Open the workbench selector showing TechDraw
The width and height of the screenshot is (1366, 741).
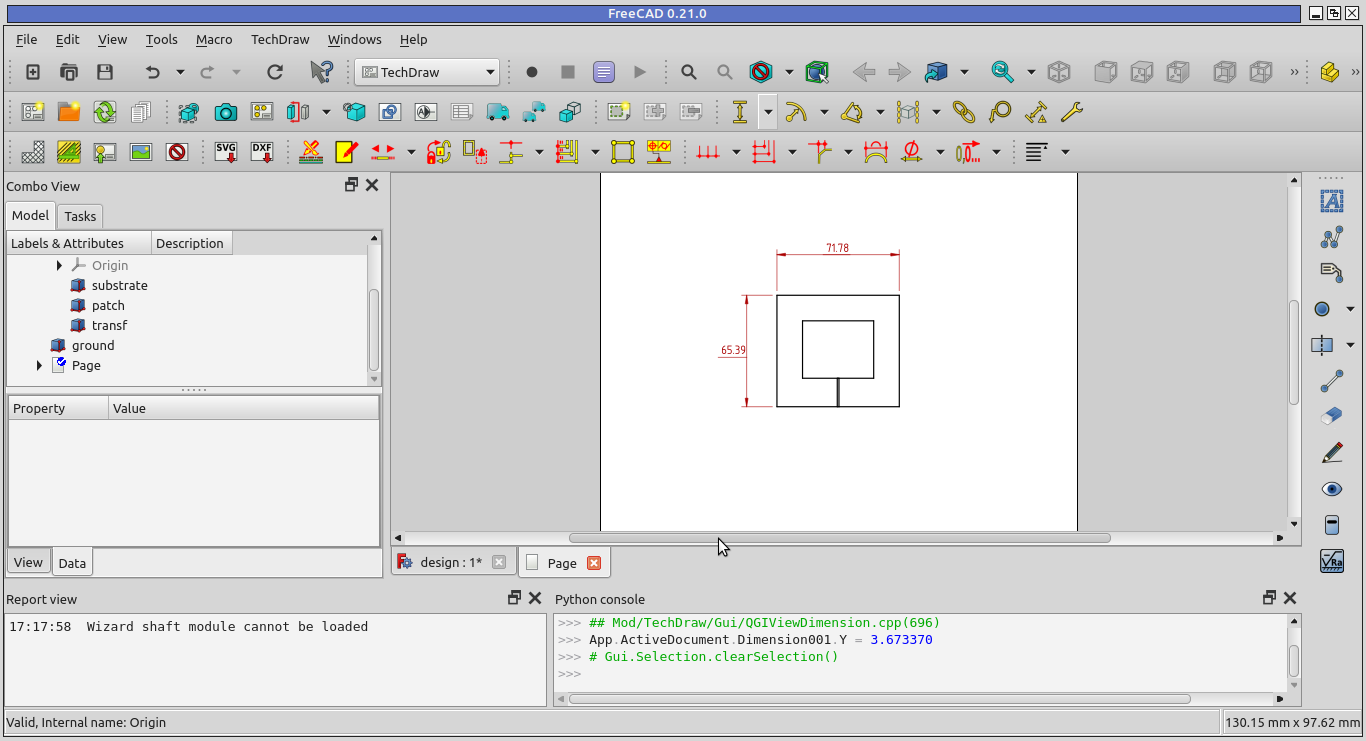[426, 72]
